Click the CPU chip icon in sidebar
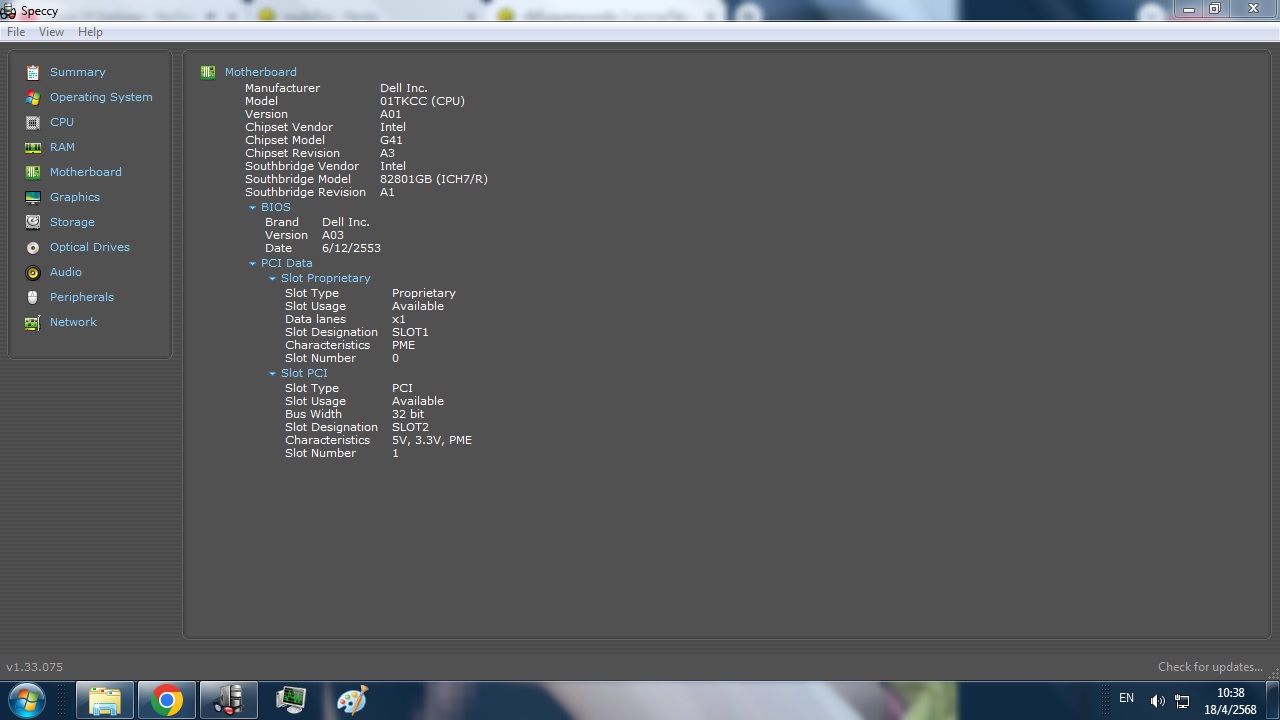Screen dimensions: 1280x720 tap(33, 122)
